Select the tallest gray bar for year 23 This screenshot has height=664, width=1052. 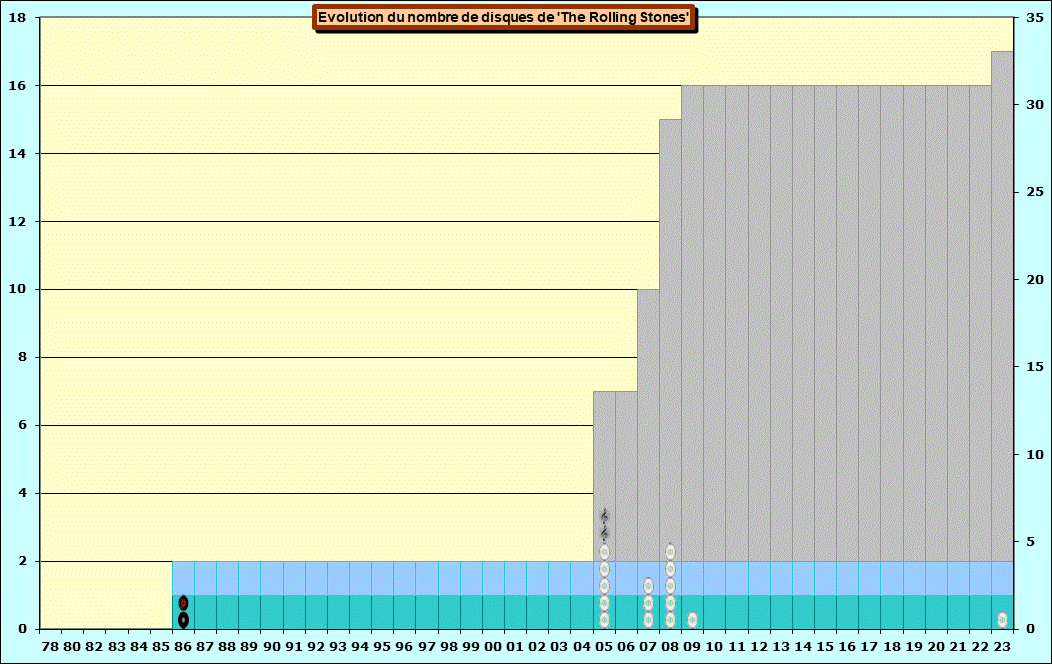point(1002,306)
